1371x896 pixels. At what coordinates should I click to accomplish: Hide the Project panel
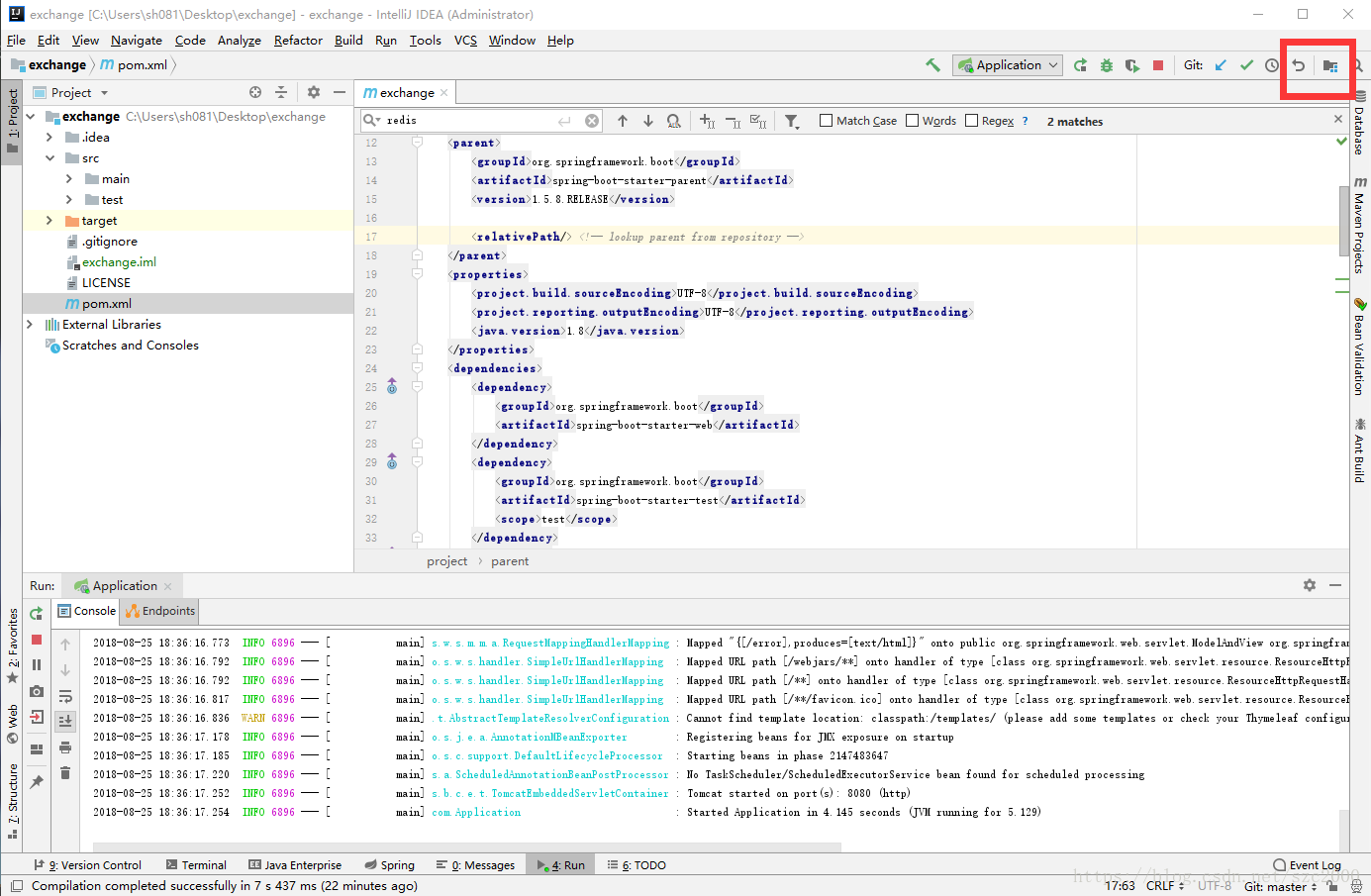340,92
